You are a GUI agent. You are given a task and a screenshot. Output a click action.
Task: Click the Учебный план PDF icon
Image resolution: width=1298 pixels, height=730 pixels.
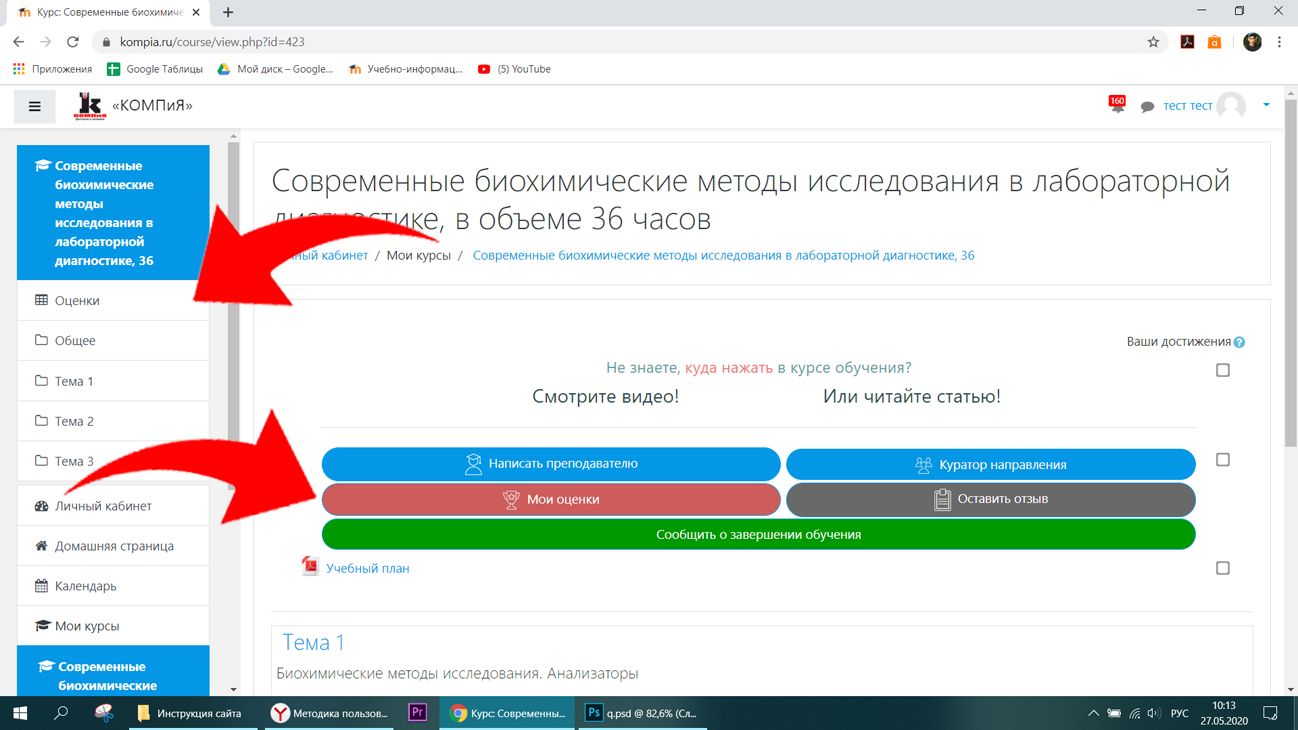[x=310, y=566]
